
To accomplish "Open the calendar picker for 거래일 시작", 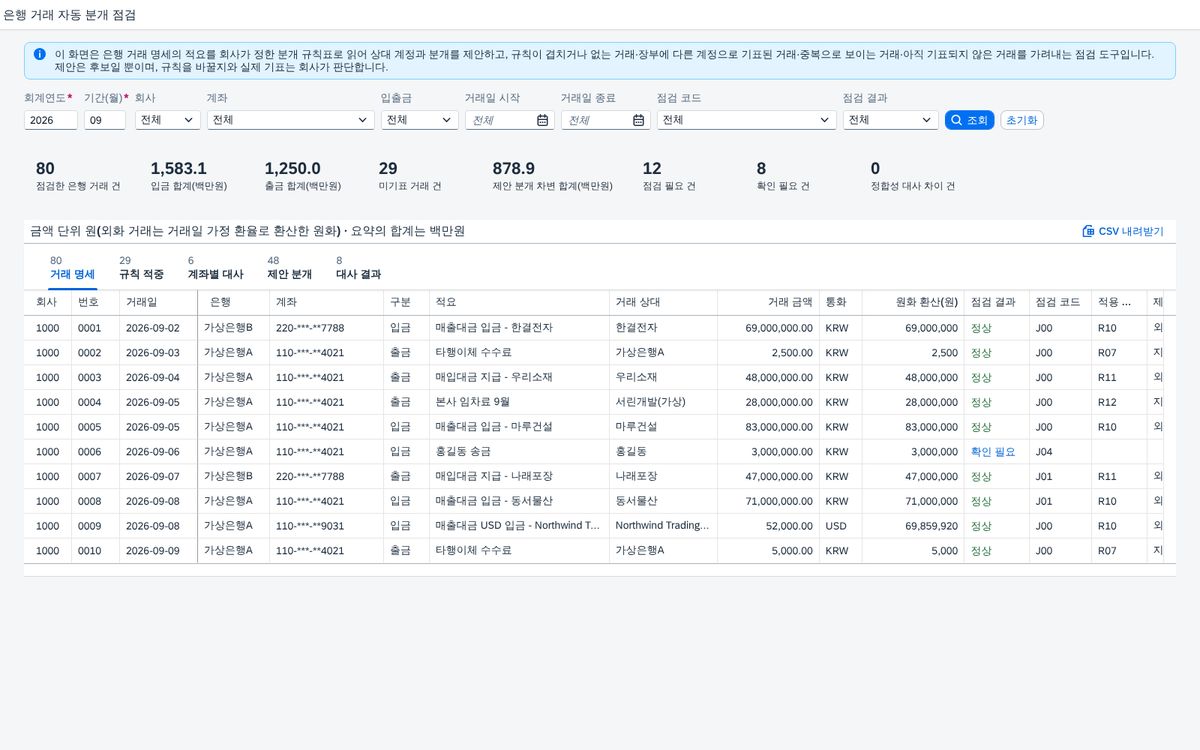I will pyautogui.click(x=542, y=120).
